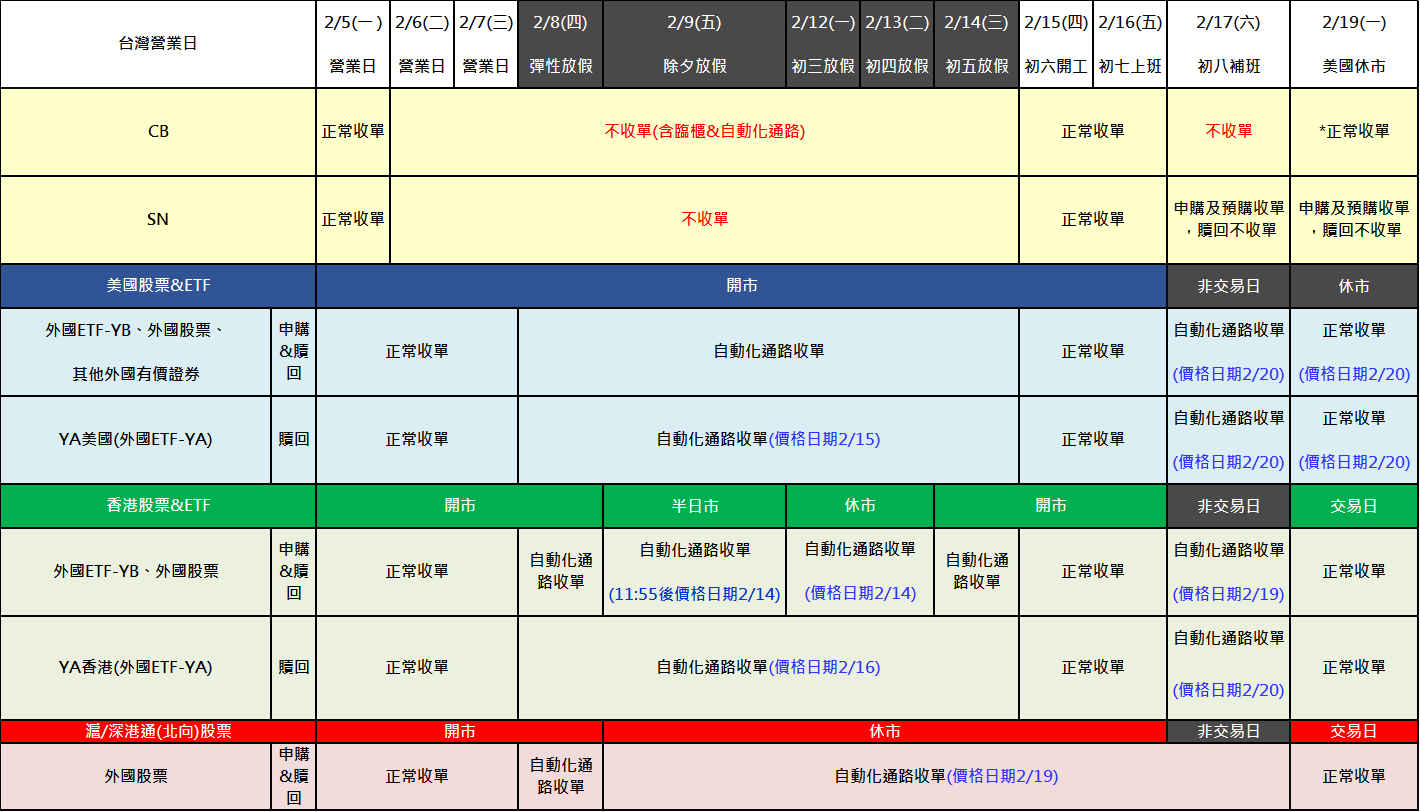1420x812 pixels.
Task: Click 自動化通路收單(價格日期2/19) in bottom 外國股票 row
Action: click(x=947, y=777)
